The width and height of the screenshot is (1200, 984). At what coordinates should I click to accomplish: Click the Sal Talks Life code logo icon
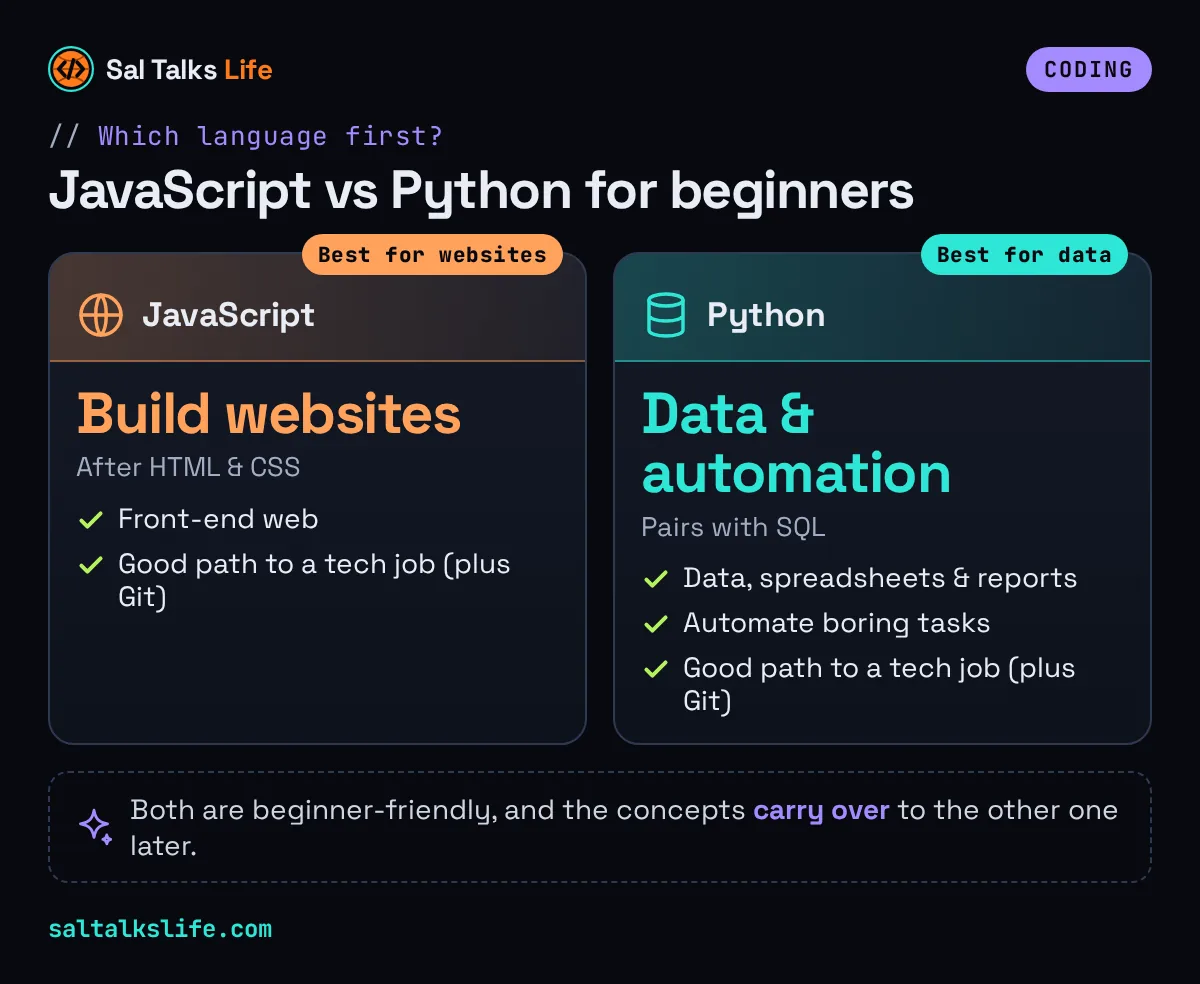point(71,69)
